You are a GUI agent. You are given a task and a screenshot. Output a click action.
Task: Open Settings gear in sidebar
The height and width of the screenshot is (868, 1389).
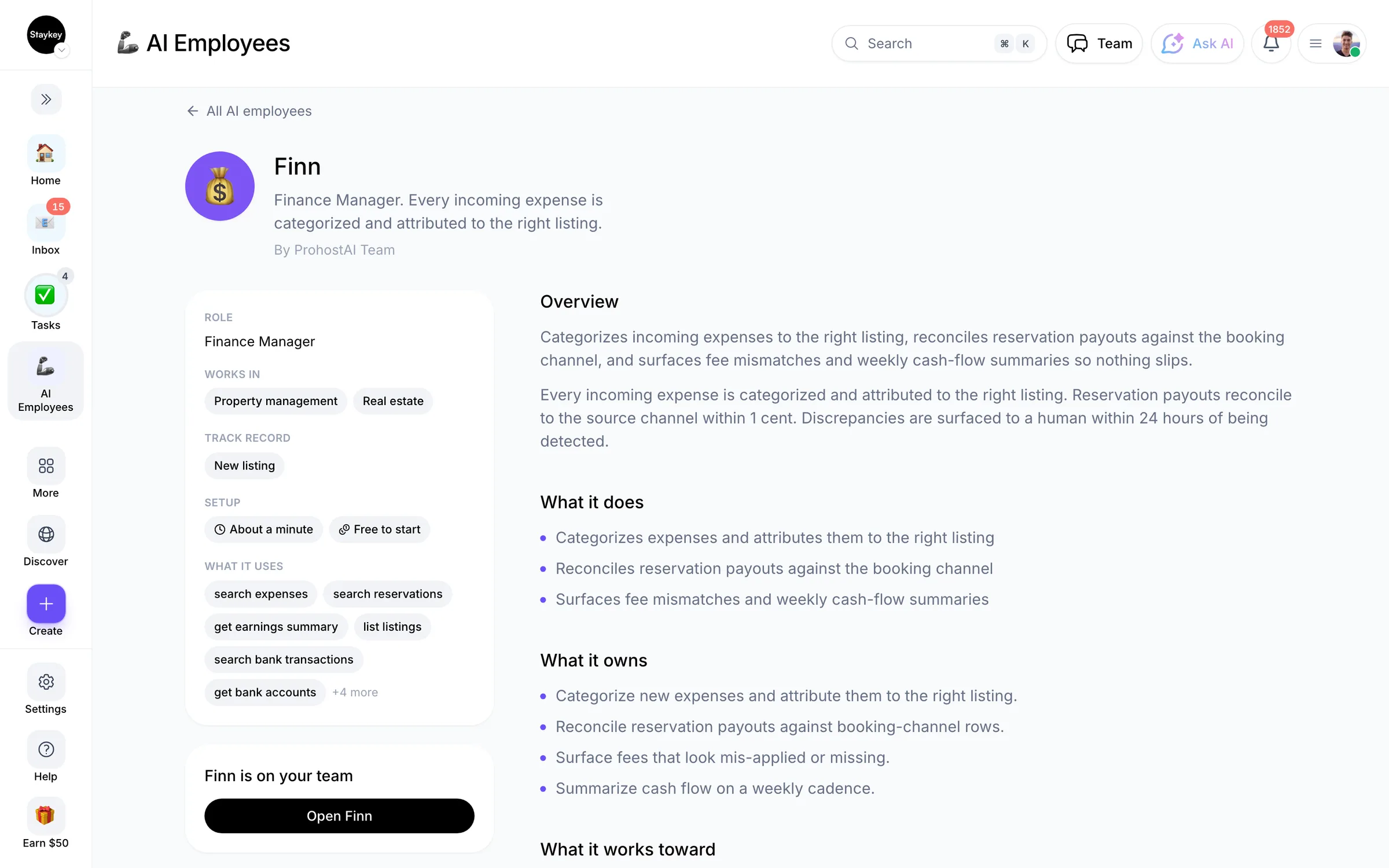pos(46,682)
